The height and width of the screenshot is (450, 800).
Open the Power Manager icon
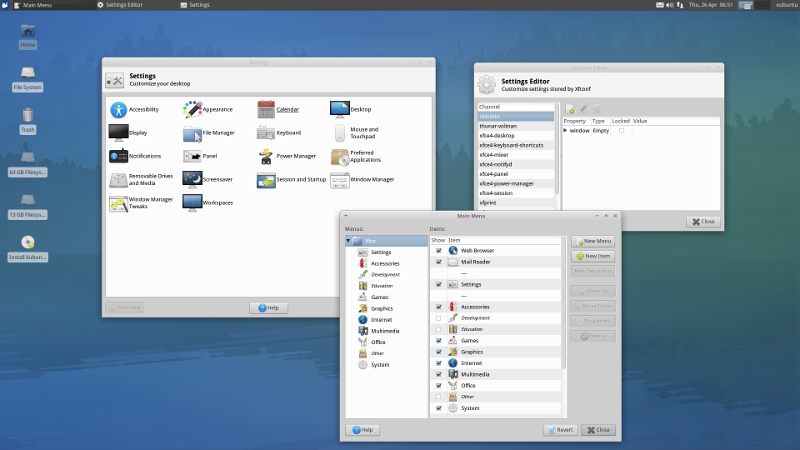pos(266,157)
